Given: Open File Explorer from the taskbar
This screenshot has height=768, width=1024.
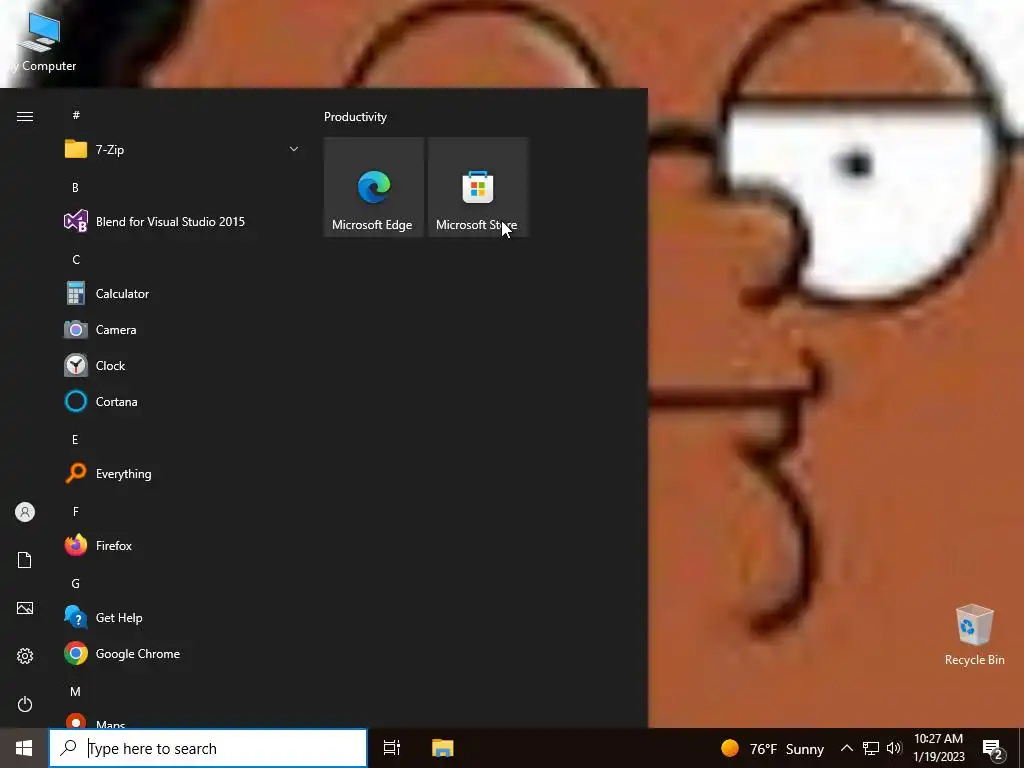Looking at the screenshot, I should click(443, 748).
